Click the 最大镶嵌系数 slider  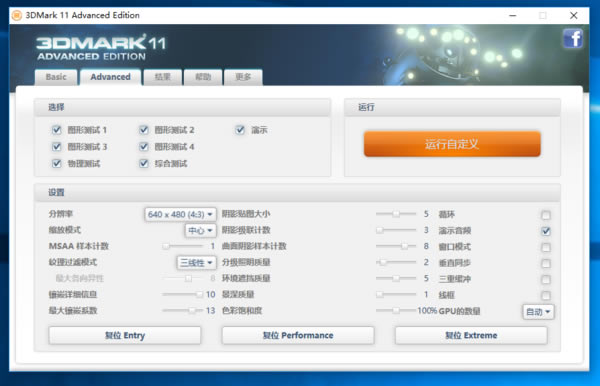(183, 311)
